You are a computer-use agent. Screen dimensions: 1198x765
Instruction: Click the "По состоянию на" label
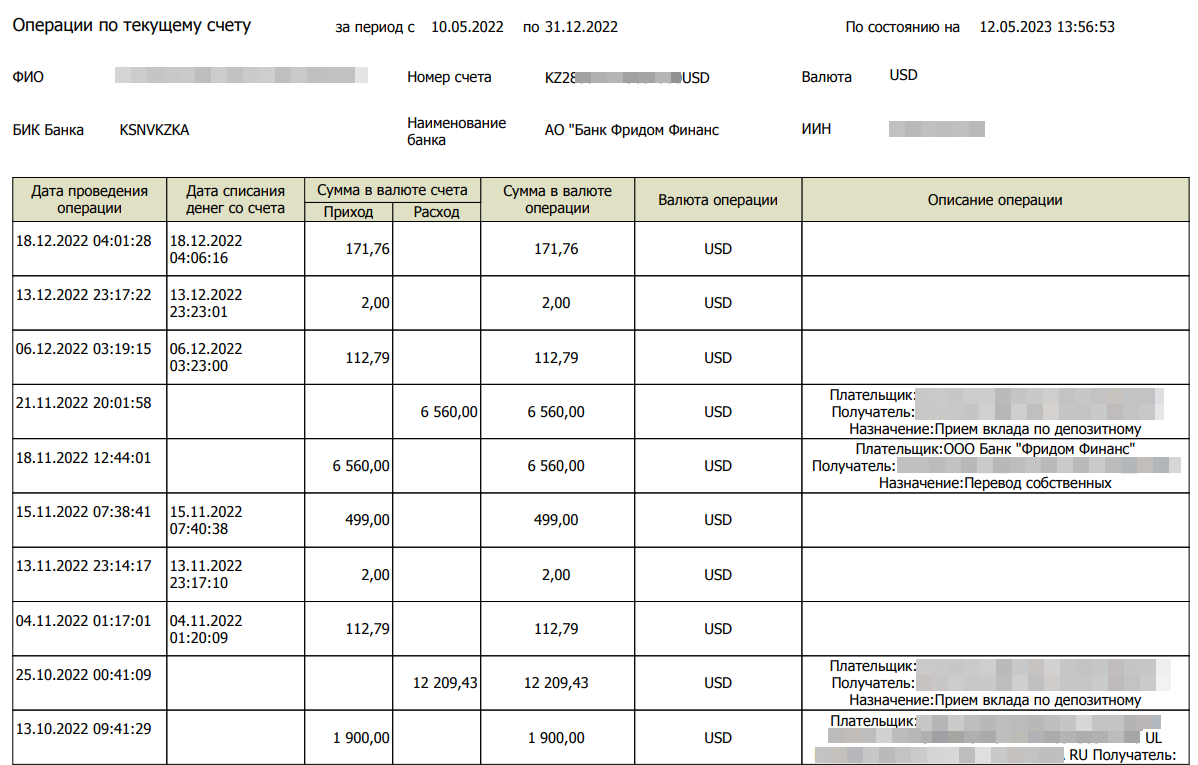(902, 27)
